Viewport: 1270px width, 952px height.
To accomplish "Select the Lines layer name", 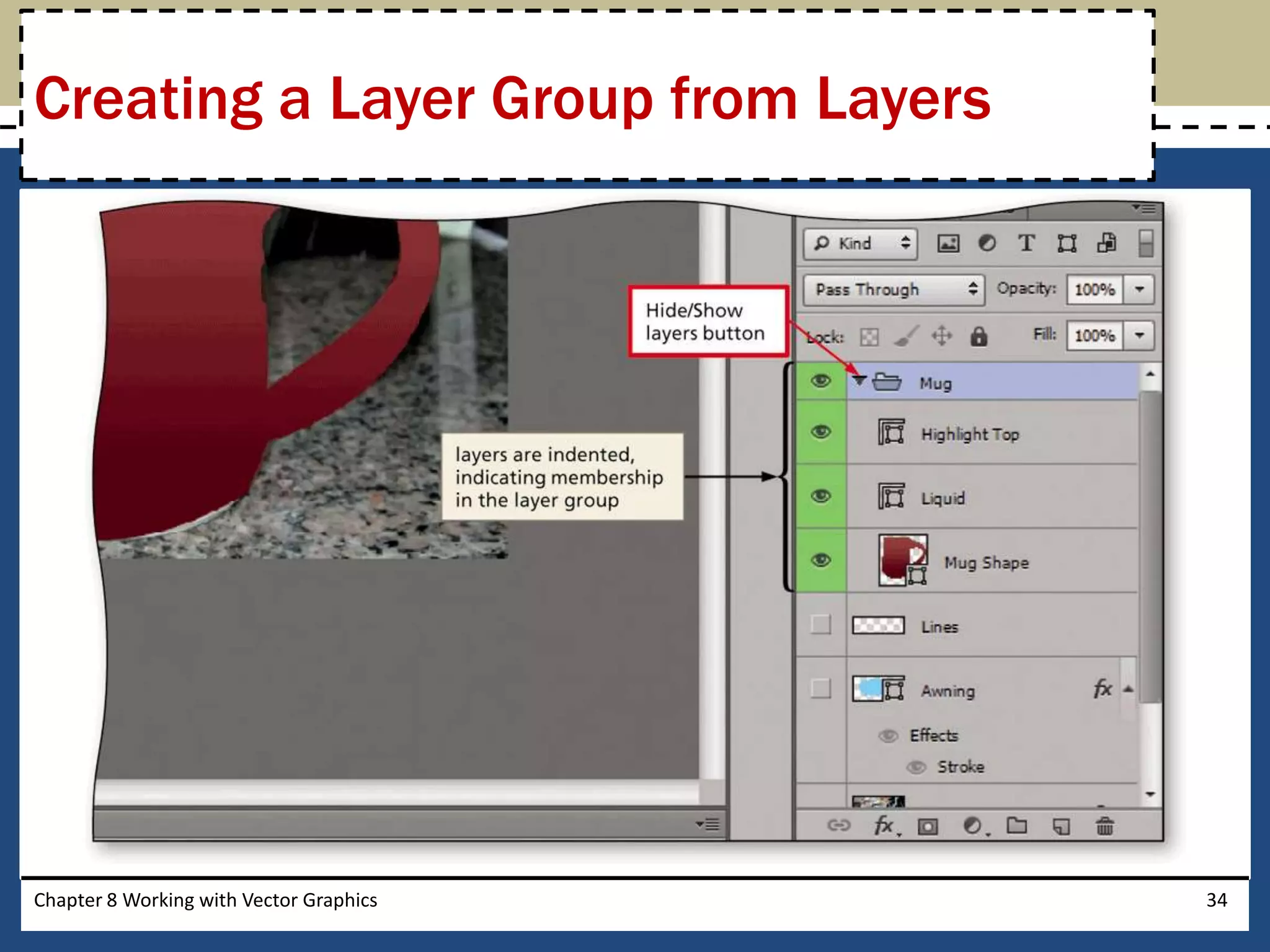I will 939,627.
